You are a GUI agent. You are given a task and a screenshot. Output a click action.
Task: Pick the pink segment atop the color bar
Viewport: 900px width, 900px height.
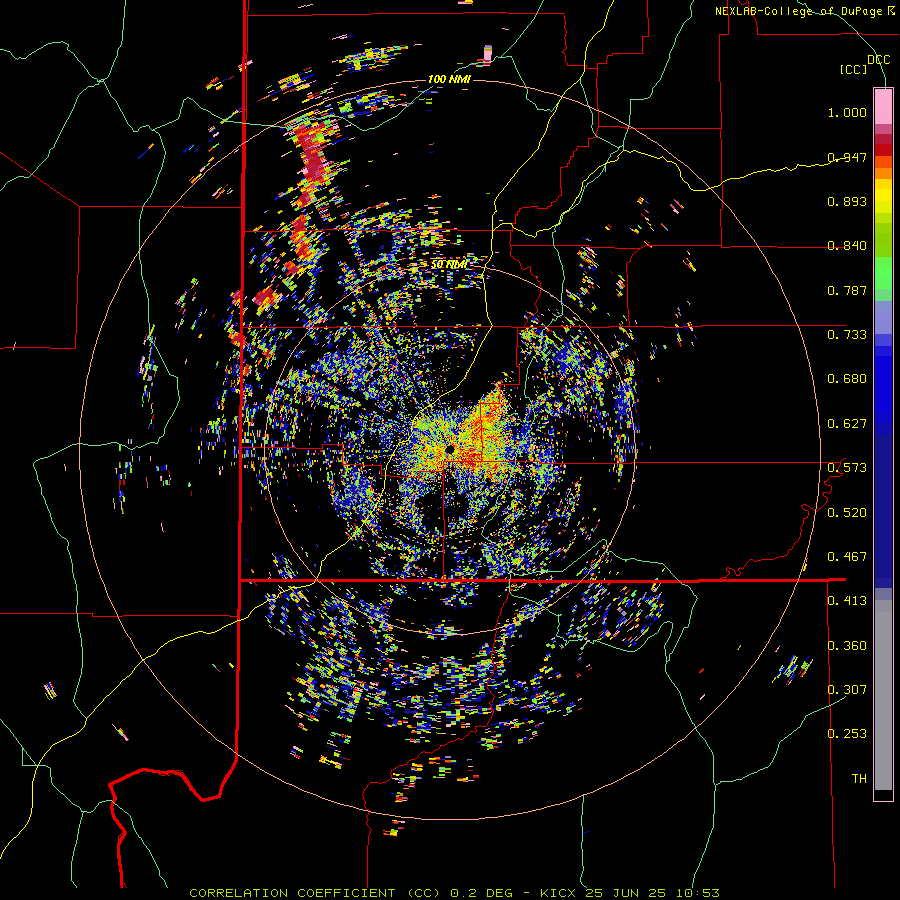(883, 106)
